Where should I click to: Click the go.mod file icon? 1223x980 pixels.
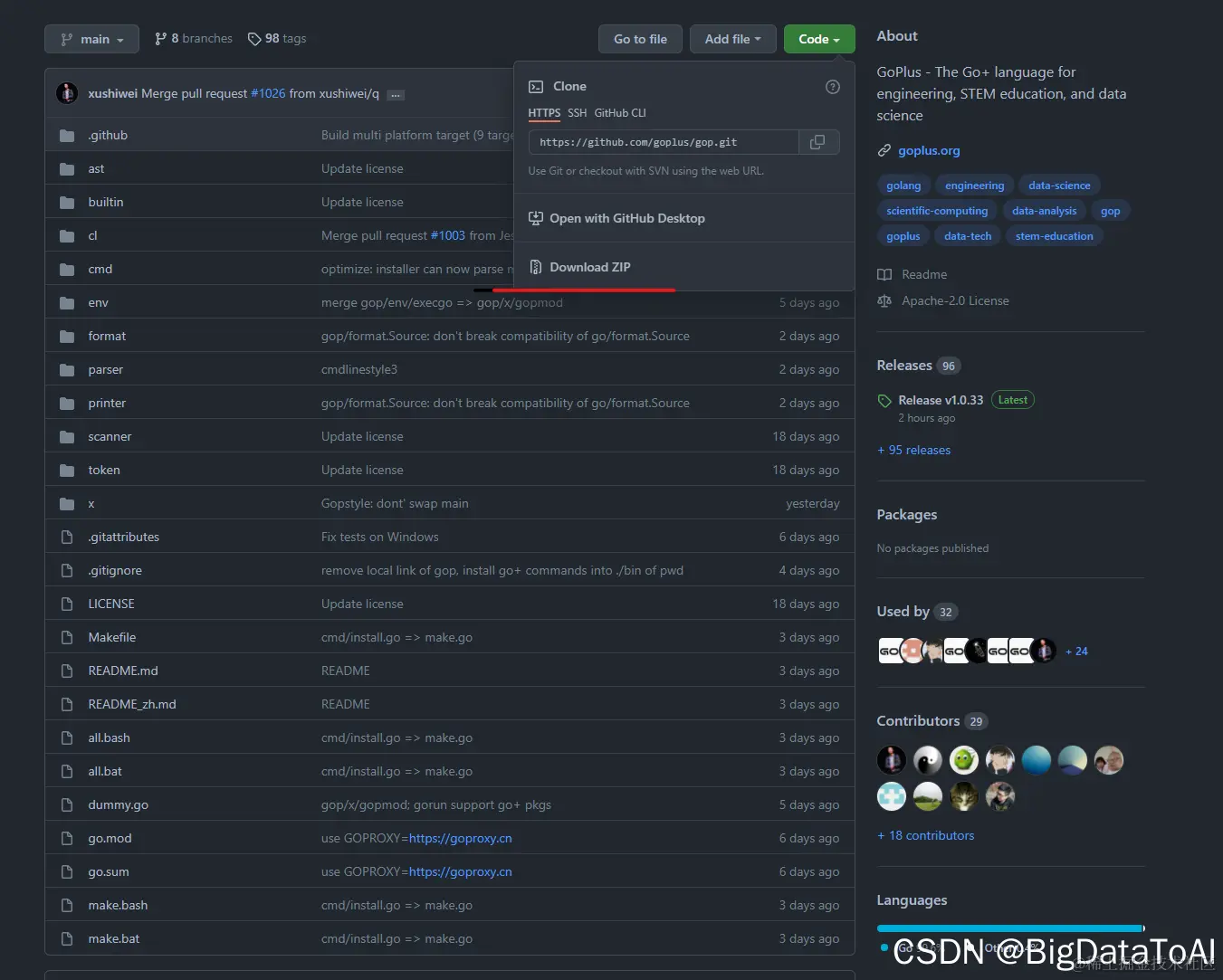[x=67, y=839]
